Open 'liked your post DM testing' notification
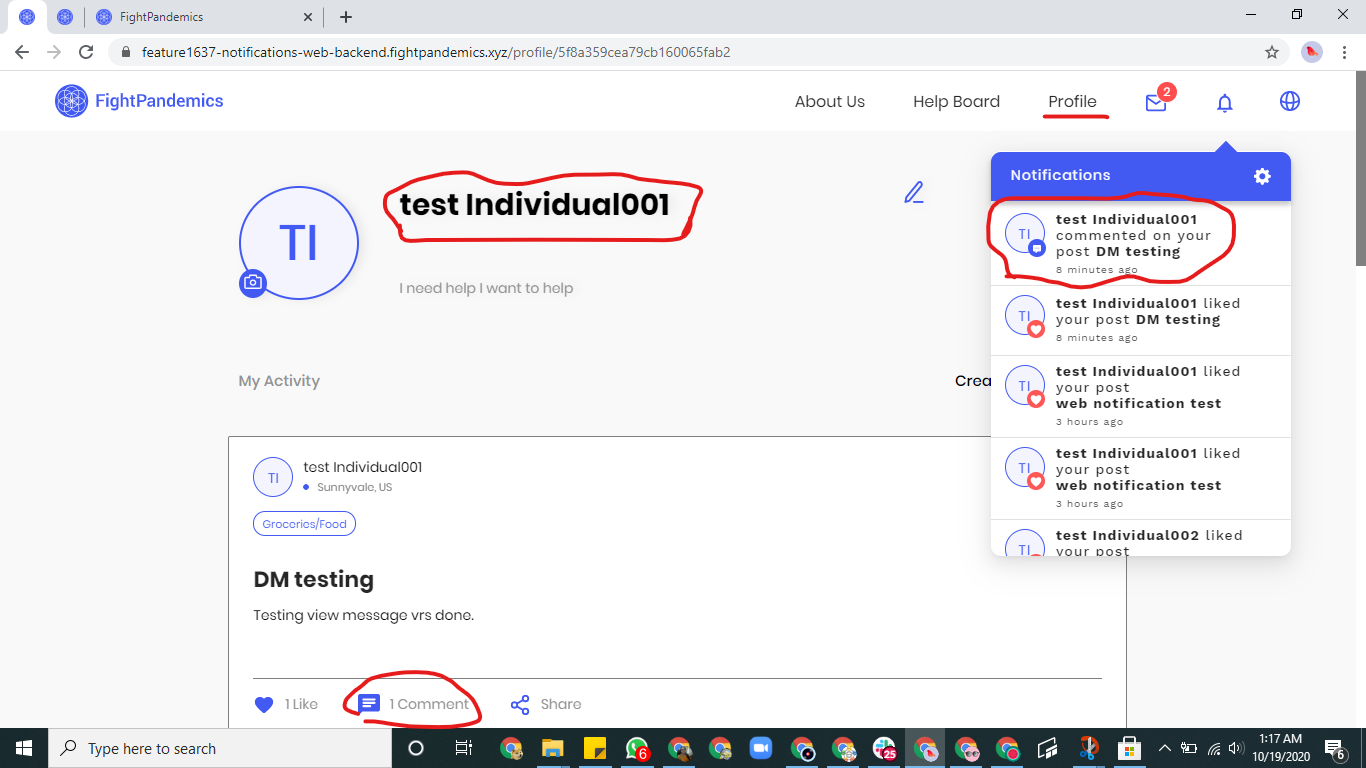Screen dimensions: 1366x768 tap(1141, 321)
